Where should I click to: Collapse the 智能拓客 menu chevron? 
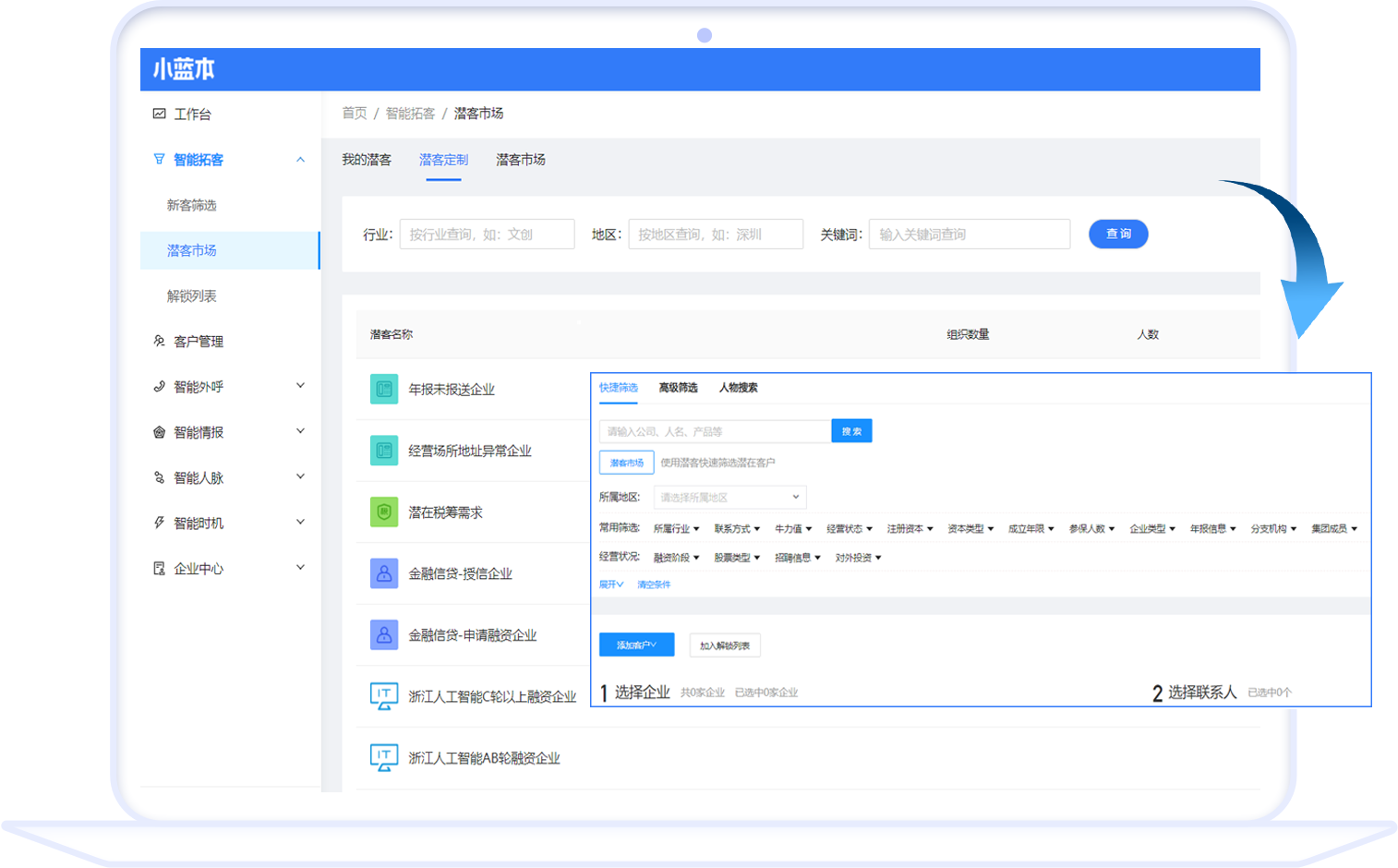(299, 159)
